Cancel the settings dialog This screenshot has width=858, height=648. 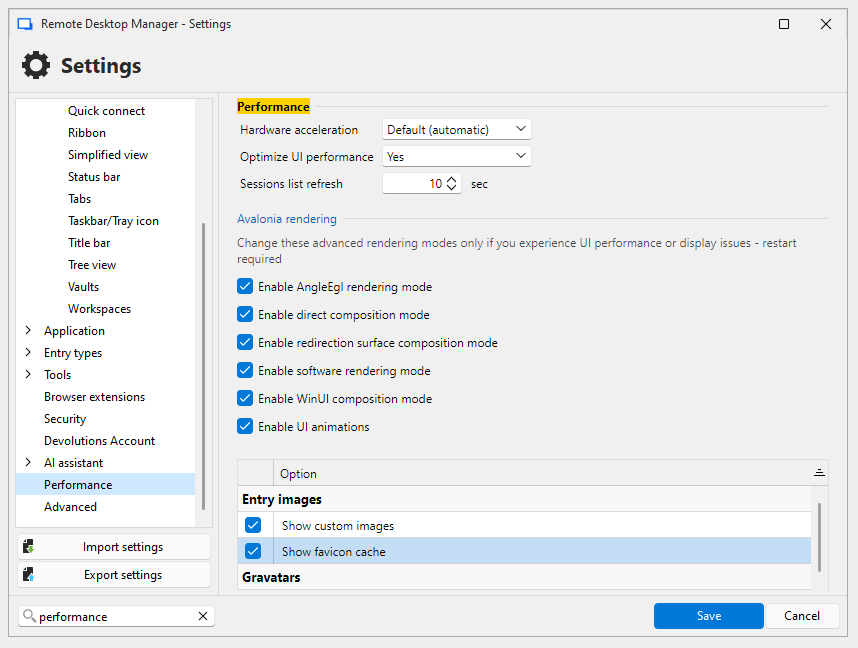click(802, 616)
